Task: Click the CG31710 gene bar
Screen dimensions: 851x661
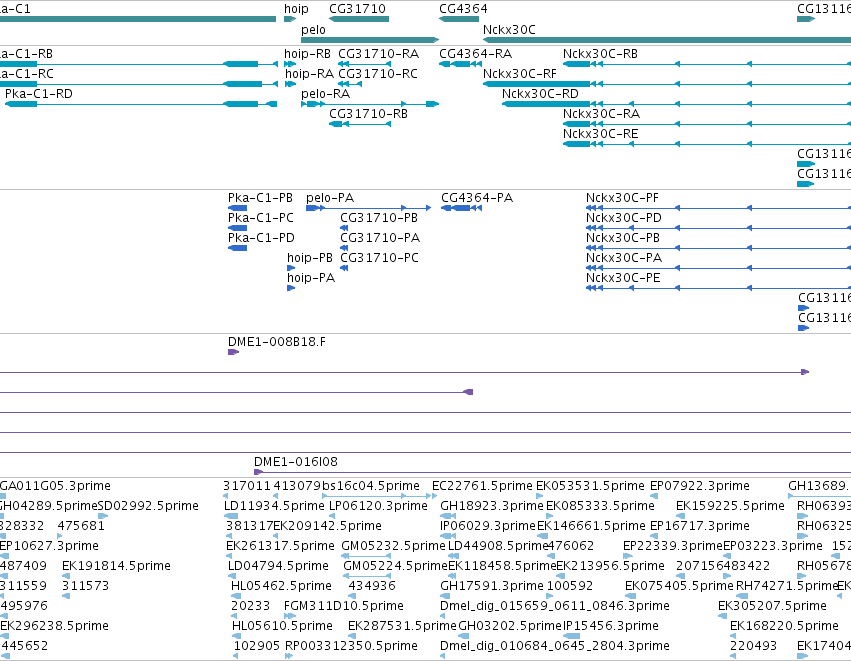Action: point(359,19)
